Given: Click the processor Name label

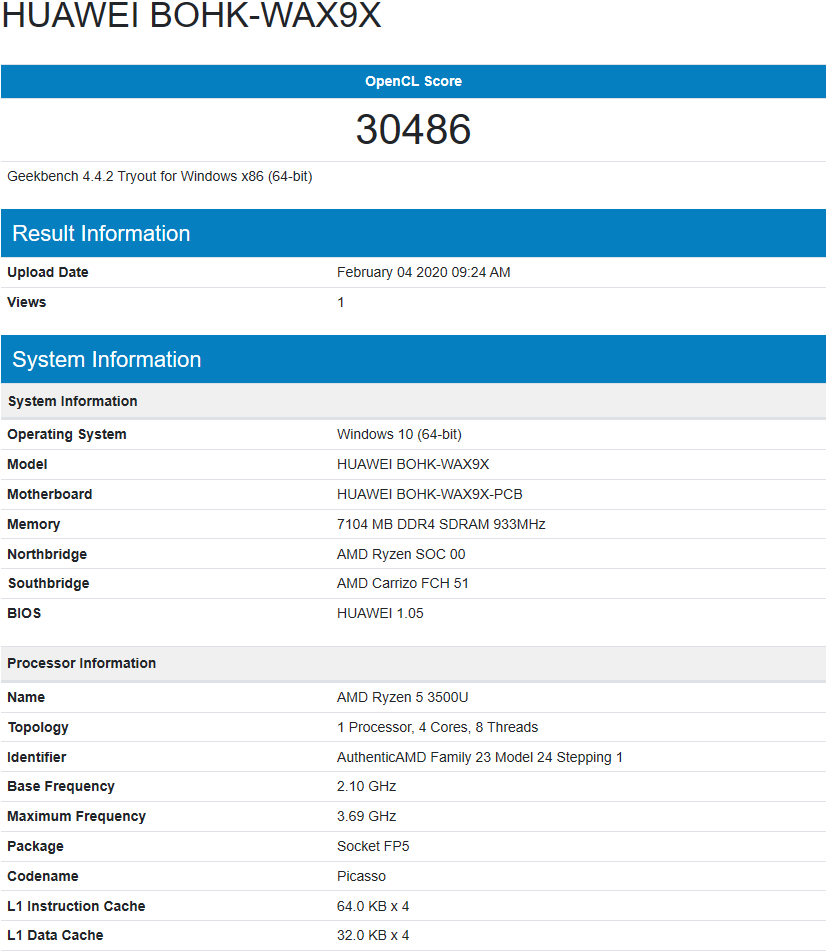Looking at the screenshot, I should tap(26, 697).
